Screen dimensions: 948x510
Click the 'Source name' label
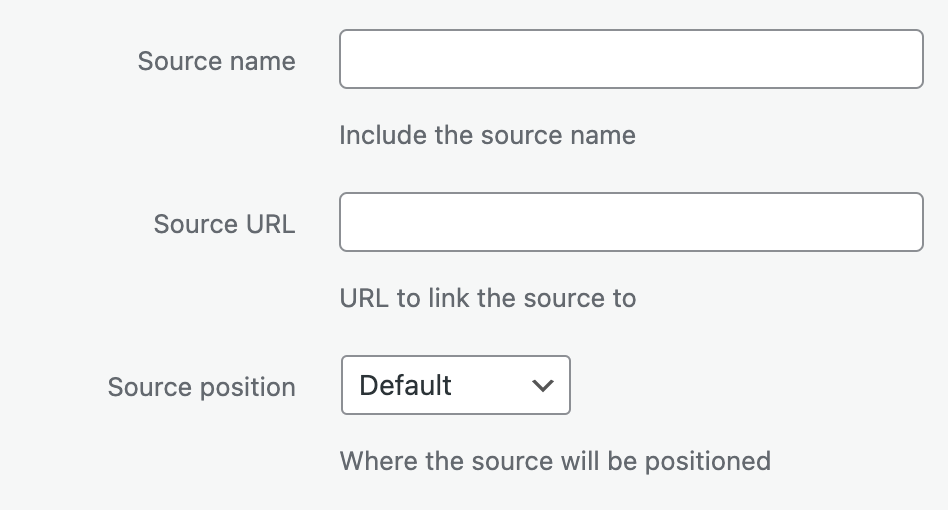pyautogui.click(x=216, y=61)
